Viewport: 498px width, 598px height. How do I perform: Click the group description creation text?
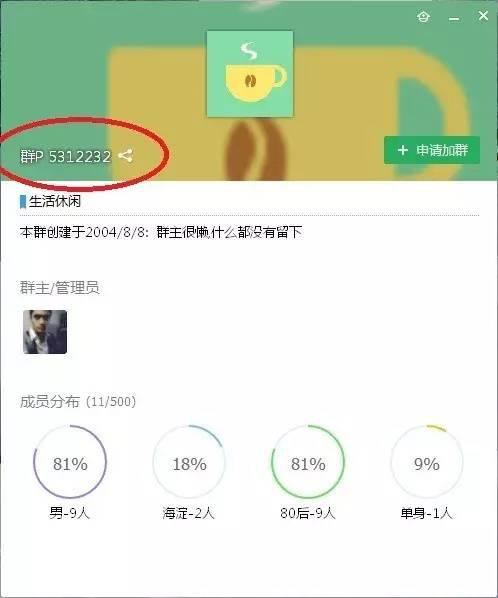coord(161,232)
